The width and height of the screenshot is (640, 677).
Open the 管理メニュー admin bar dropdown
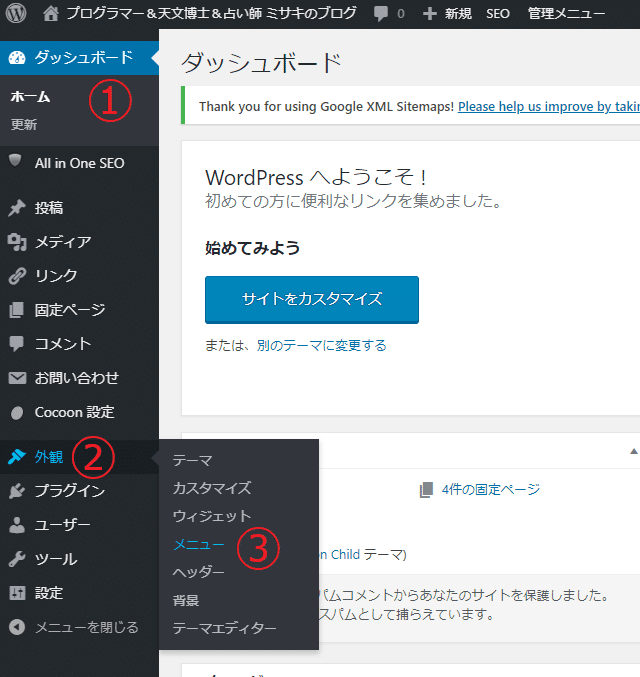[x=566, y=14]
